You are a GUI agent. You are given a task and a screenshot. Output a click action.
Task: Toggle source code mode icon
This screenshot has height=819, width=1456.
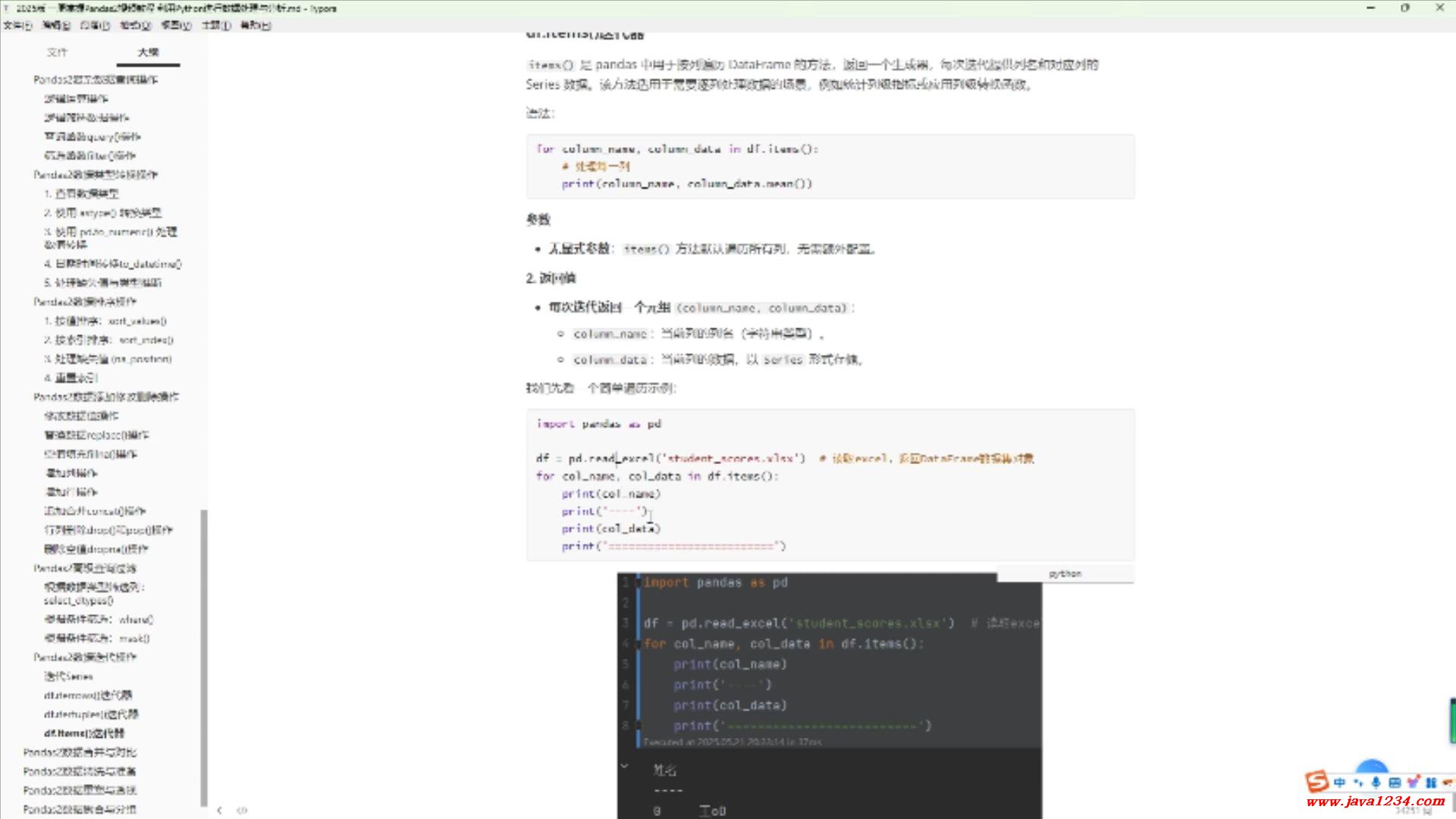tap(242, 810)
